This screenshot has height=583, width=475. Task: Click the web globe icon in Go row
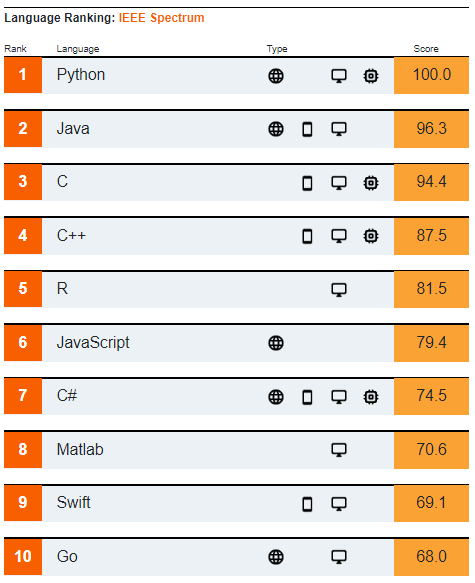276,557
